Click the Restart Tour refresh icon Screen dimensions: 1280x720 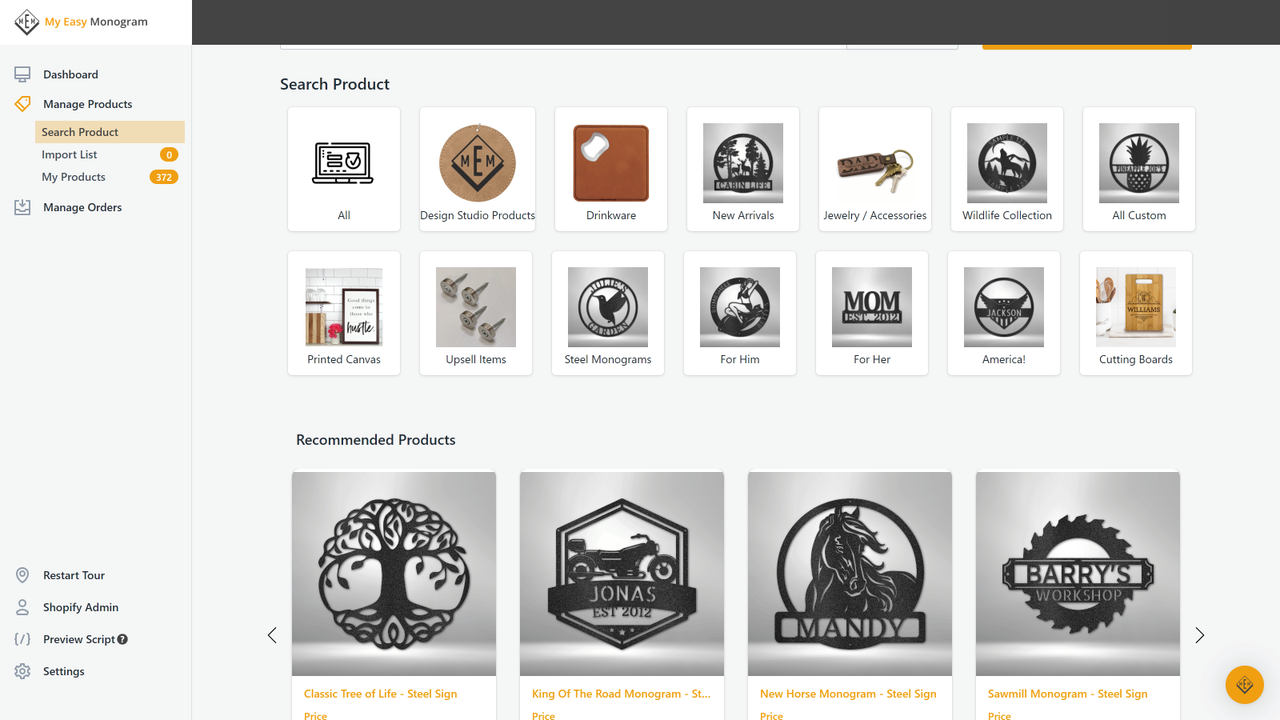tap(22, 575)
